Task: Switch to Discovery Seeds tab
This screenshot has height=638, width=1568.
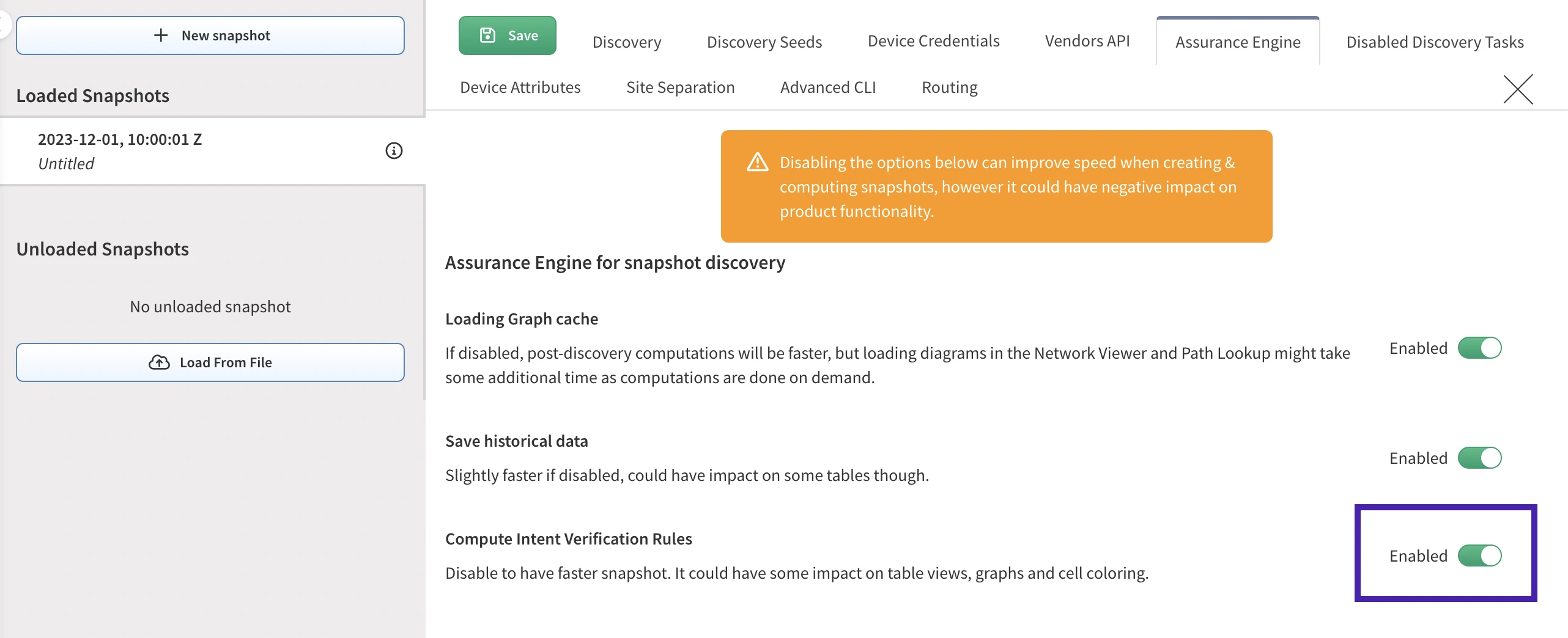Action: click(x=764, y=42)
